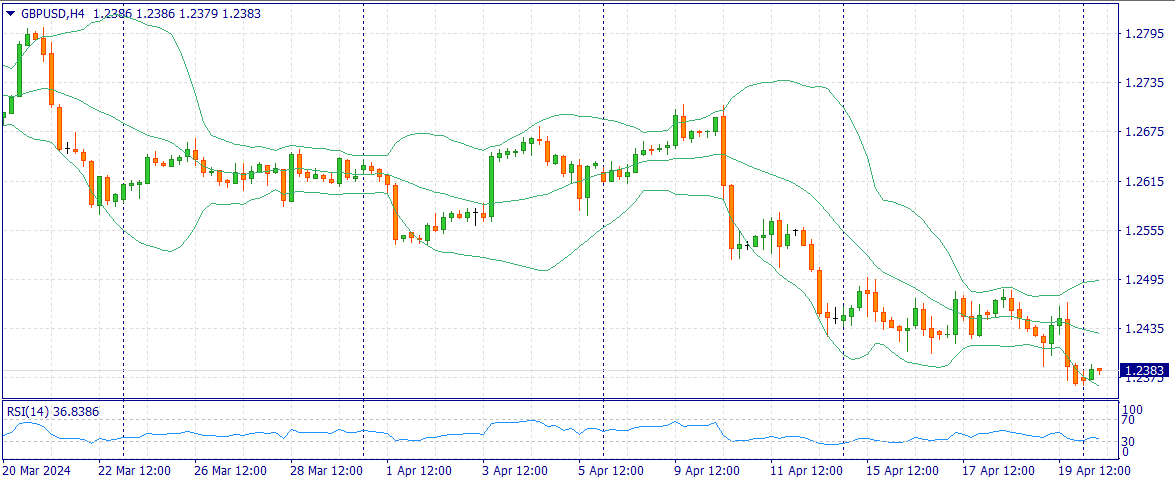Click the GBPUSD,H4 chart title text
The image size is (1175, 483).
[53, 12]
